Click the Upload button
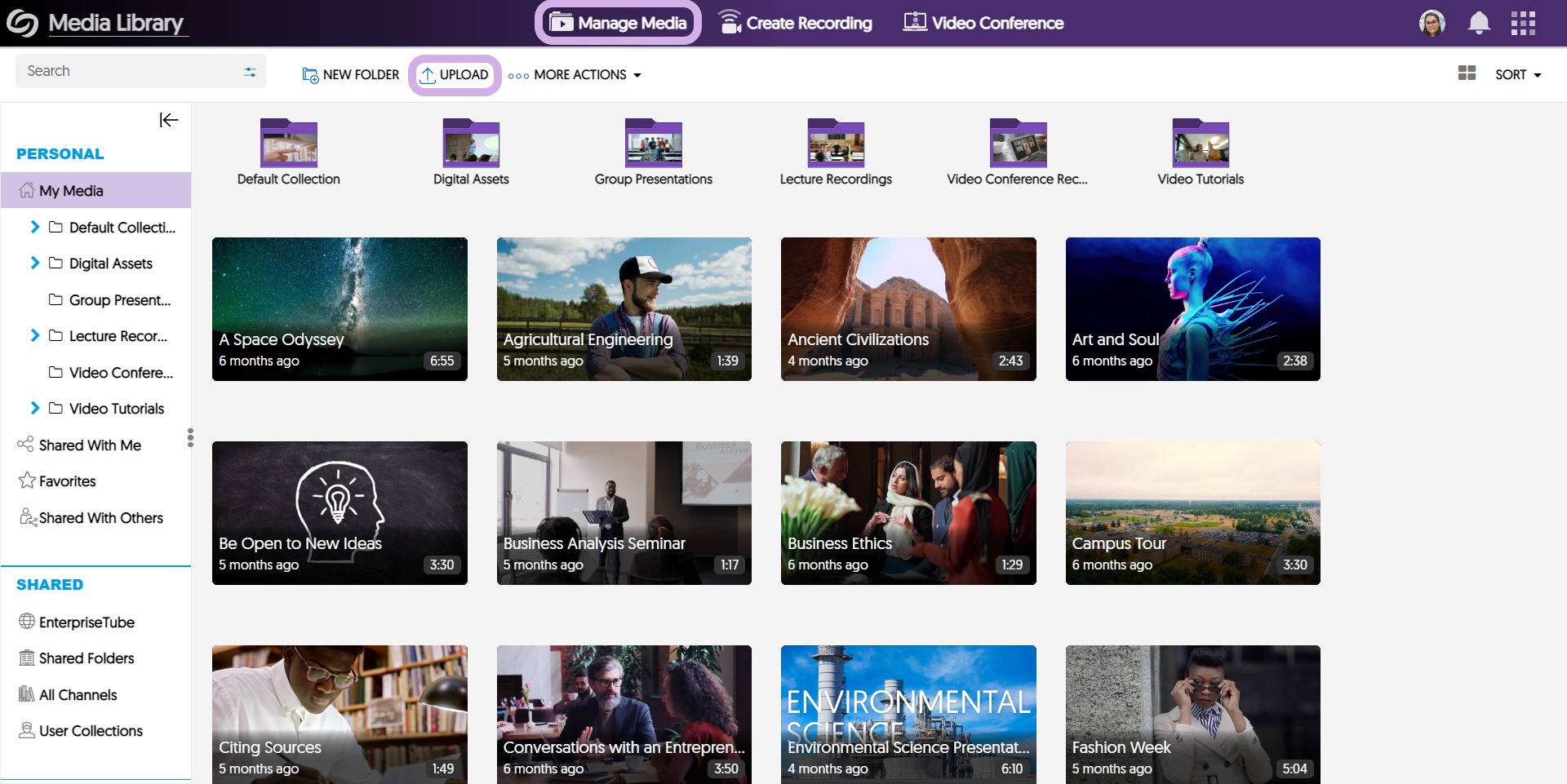This screenshot has width=1567, height=784. pyautogui.click(x=455, y=74)
